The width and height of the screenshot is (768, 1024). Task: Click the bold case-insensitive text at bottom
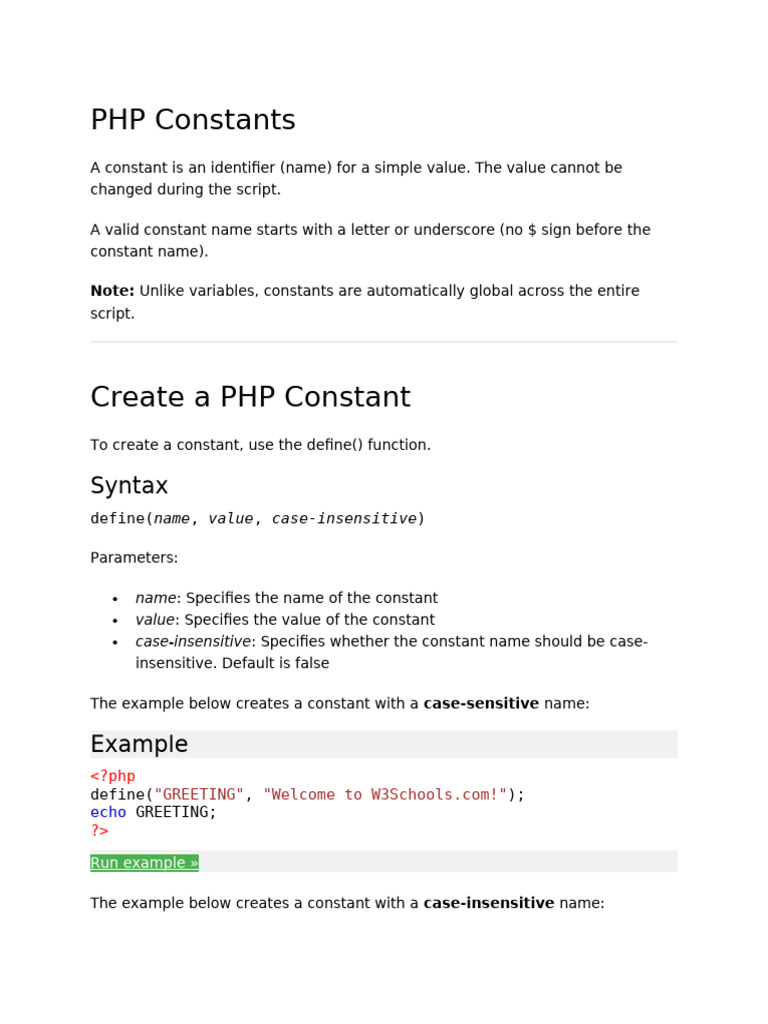pyautogui.click(x=489, y=903)
